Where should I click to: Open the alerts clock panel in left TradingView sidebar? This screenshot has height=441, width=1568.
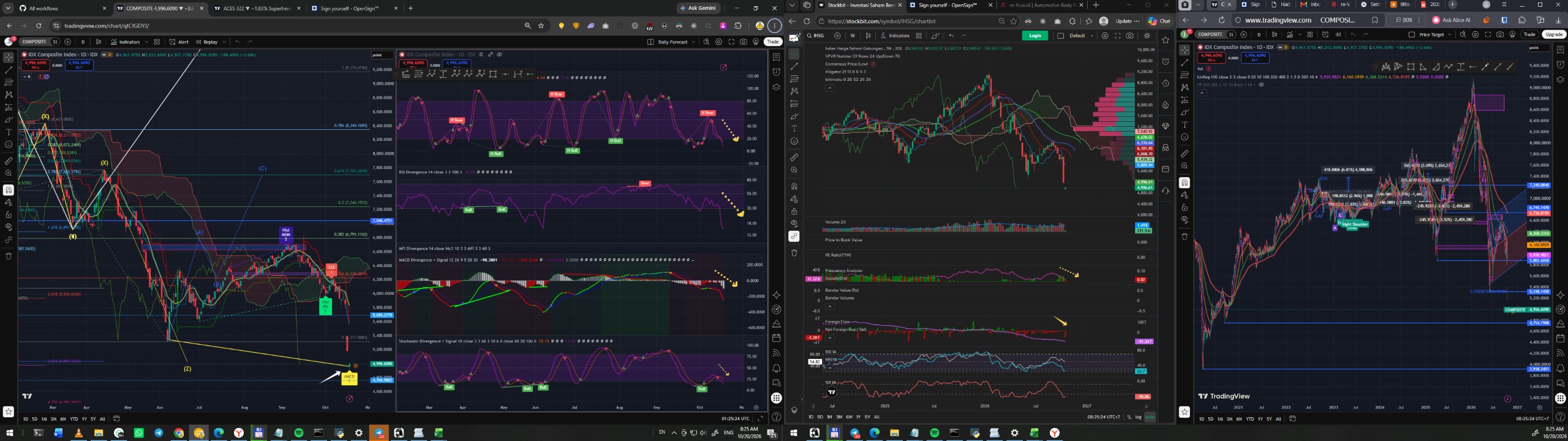[776, 72]
